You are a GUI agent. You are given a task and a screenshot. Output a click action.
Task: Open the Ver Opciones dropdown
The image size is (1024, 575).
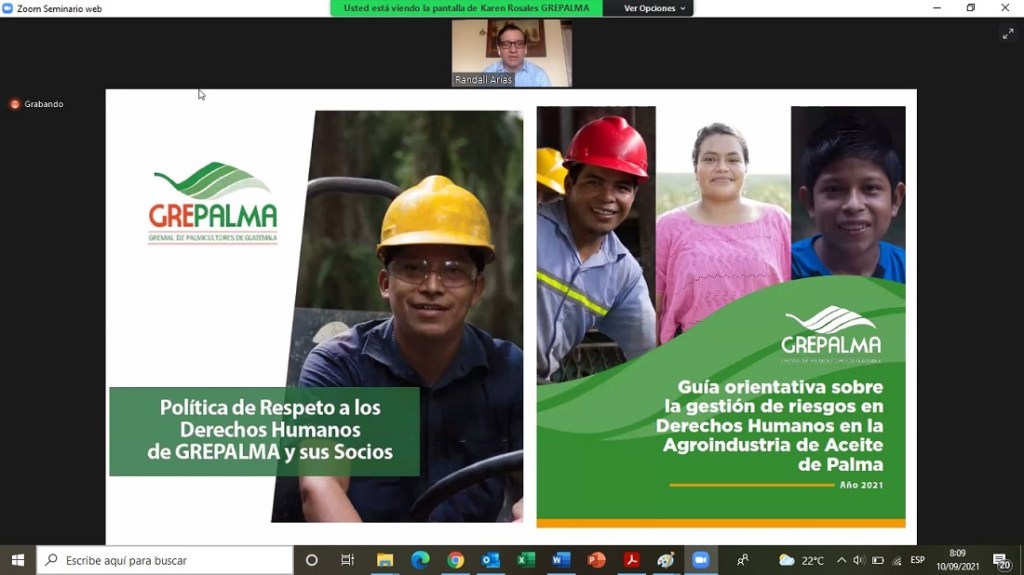tap(655, 8)
